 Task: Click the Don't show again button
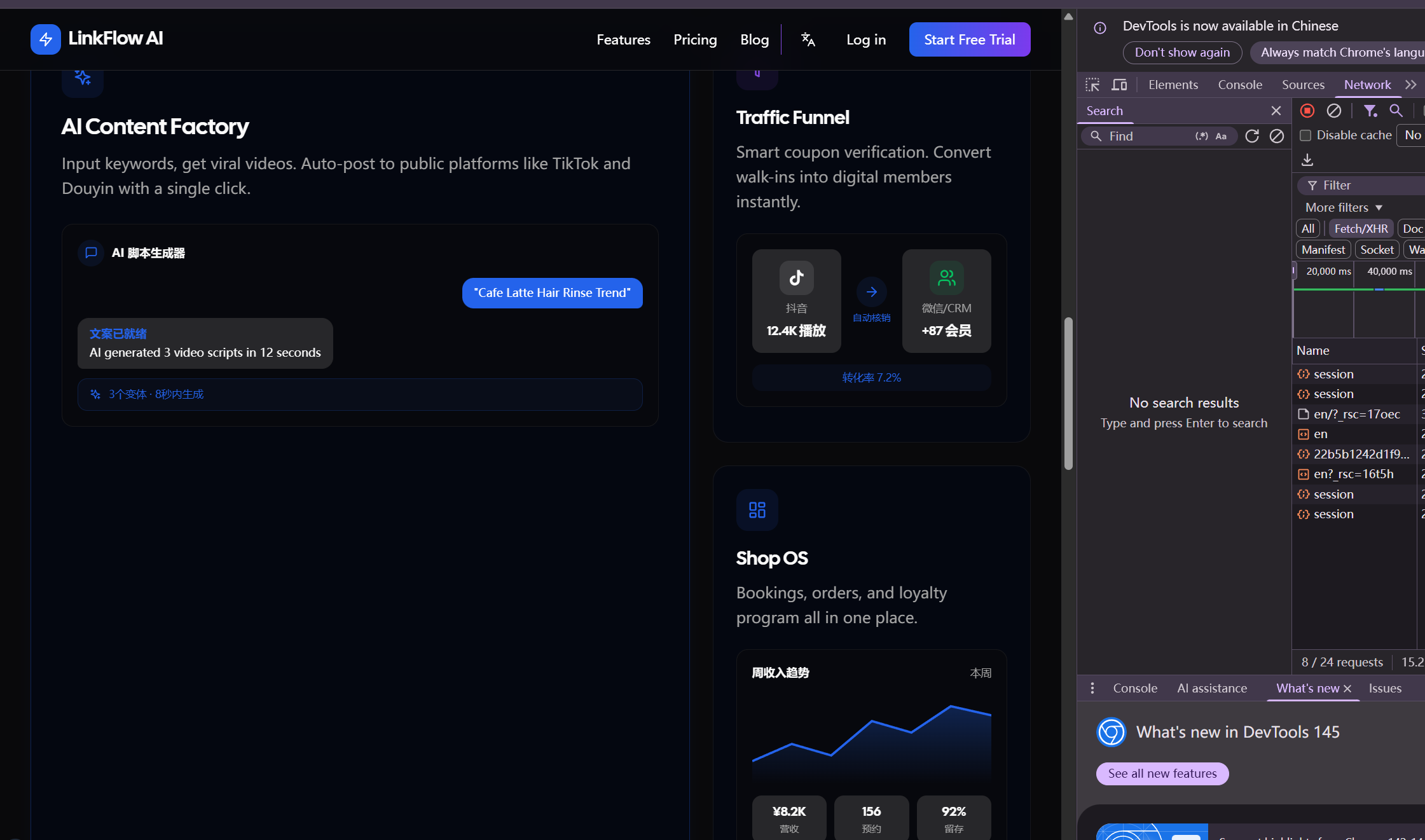[1183, 52]
